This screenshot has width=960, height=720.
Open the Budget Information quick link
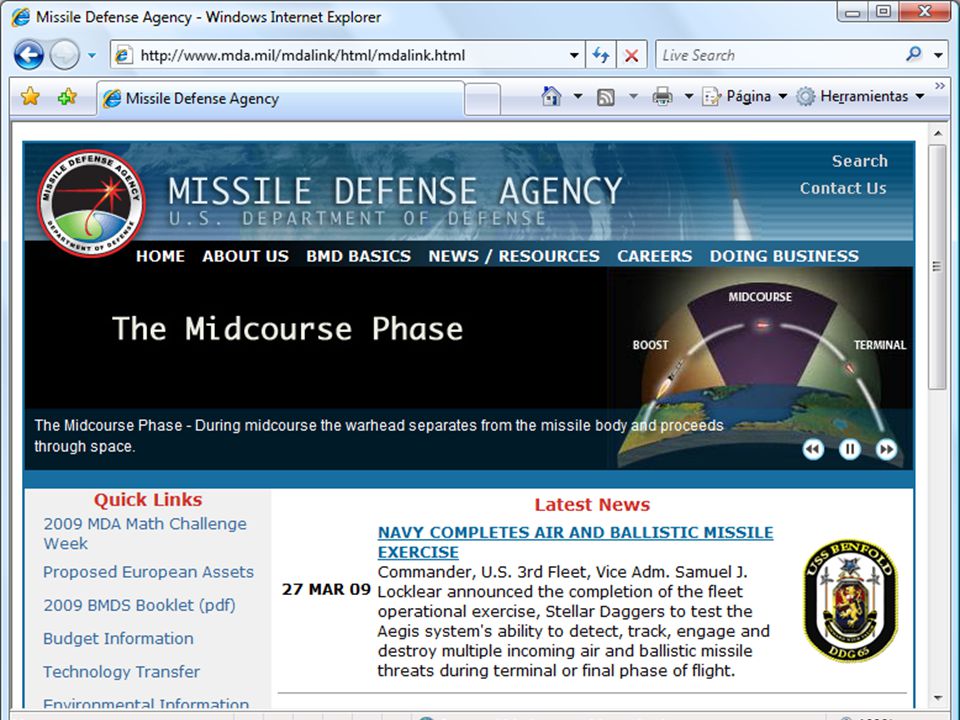click(x=118, y=639)
